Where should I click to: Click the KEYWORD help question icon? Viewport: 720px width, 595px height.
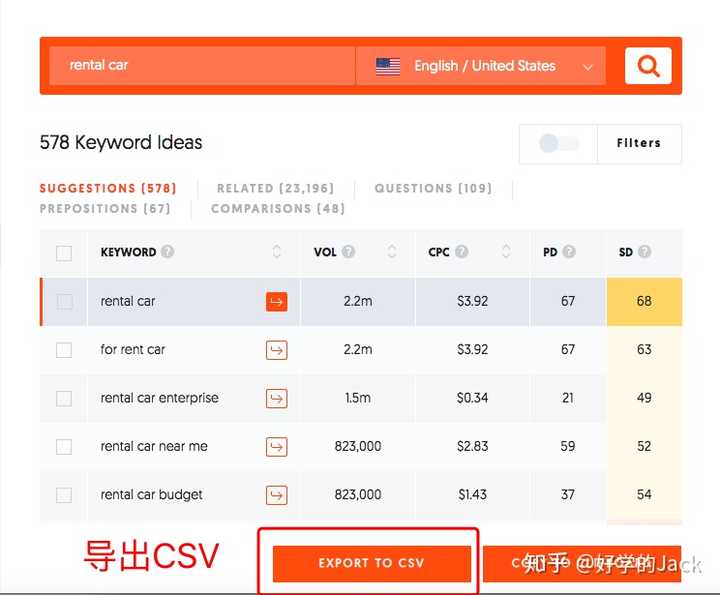(168, 252)
